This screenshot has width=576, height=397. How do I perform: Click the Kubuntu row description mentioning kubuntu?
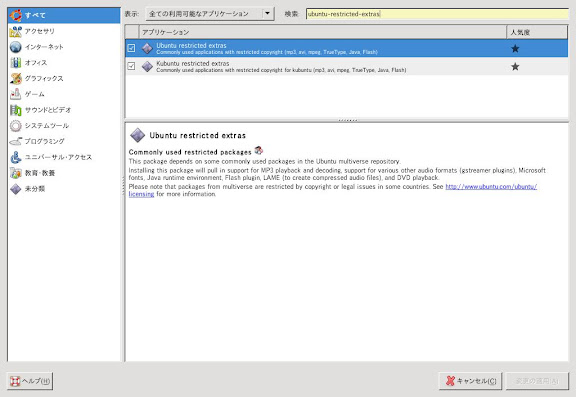point(281,70)
